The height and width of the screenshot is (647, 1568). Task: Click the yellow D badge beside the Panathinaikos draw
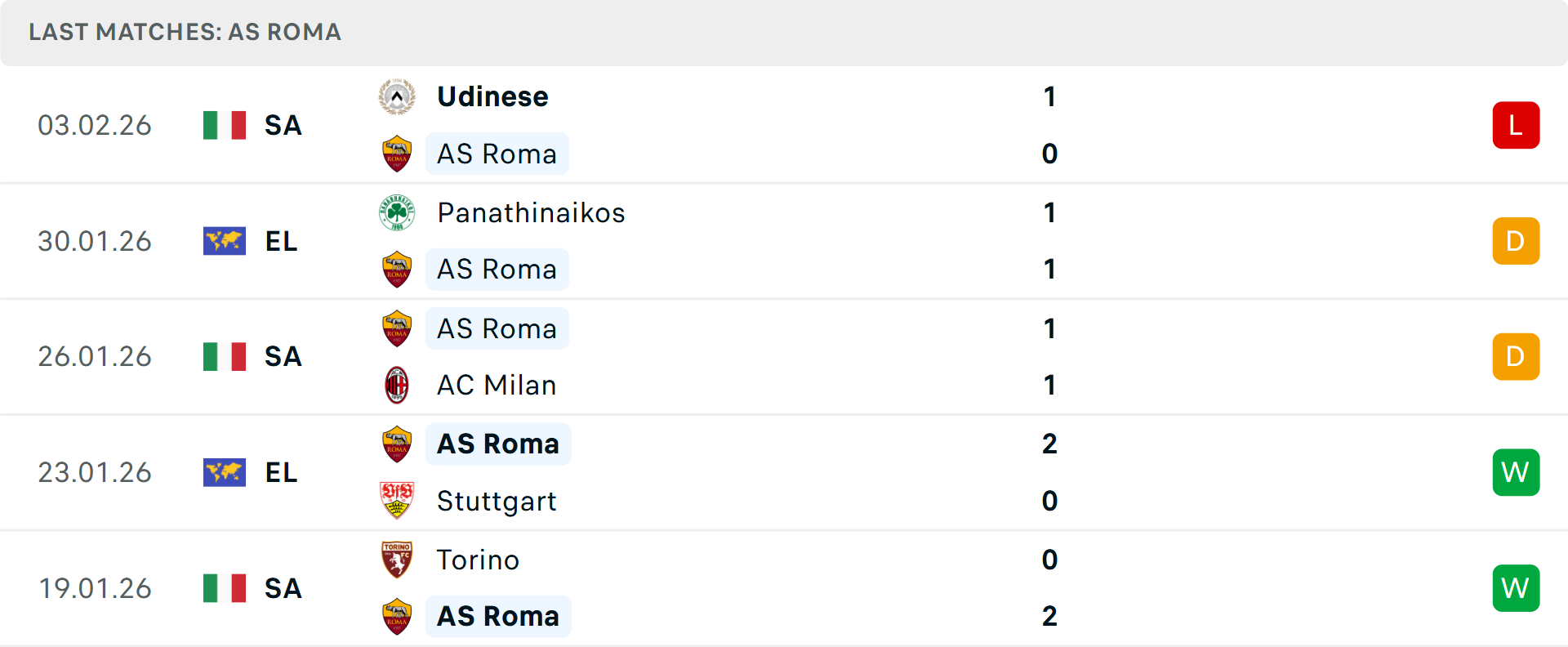1516,241
